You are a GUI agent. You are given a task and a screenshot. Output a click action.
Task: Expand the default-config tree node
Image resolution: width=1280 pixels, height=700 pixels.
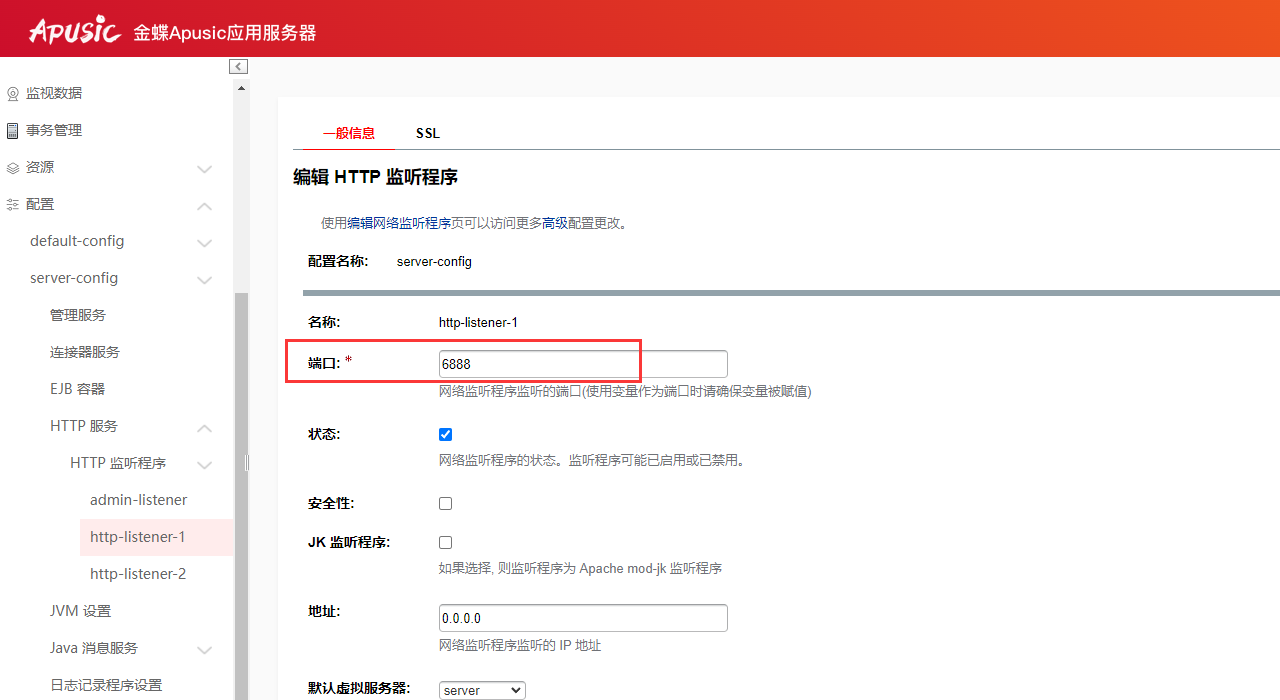coord(204,243)
